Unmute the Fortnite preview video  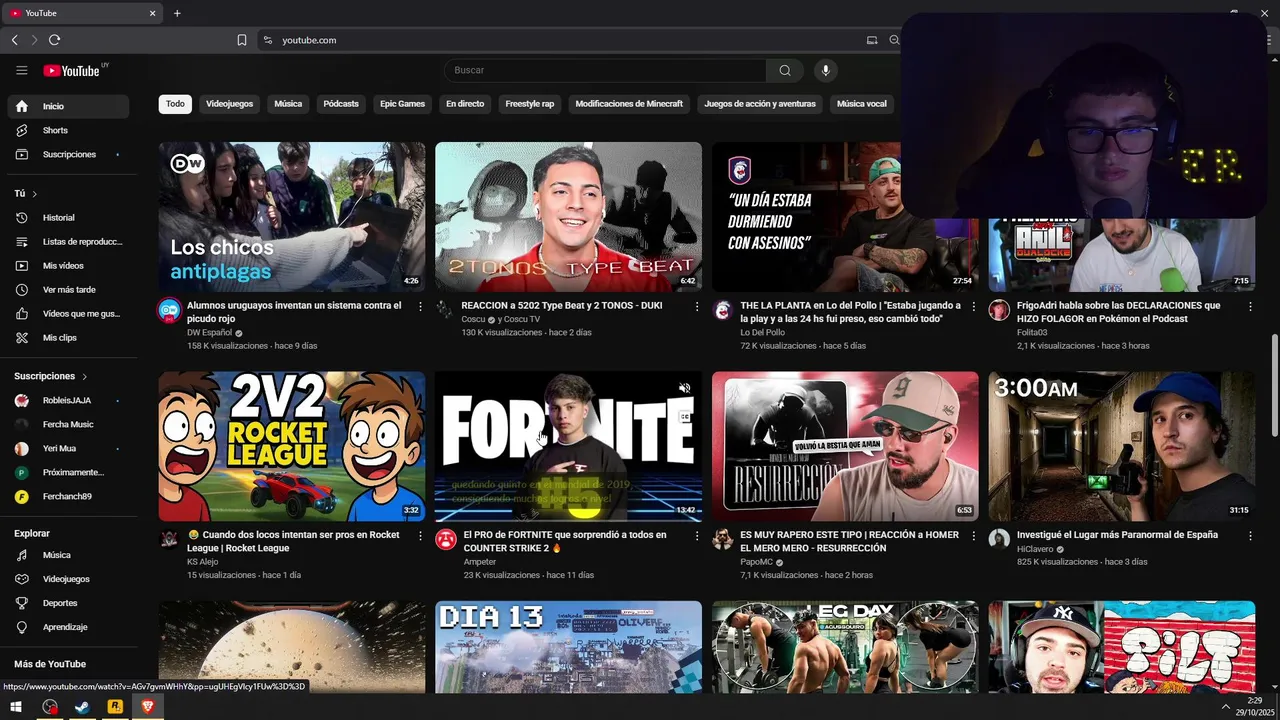click(685, 388)
